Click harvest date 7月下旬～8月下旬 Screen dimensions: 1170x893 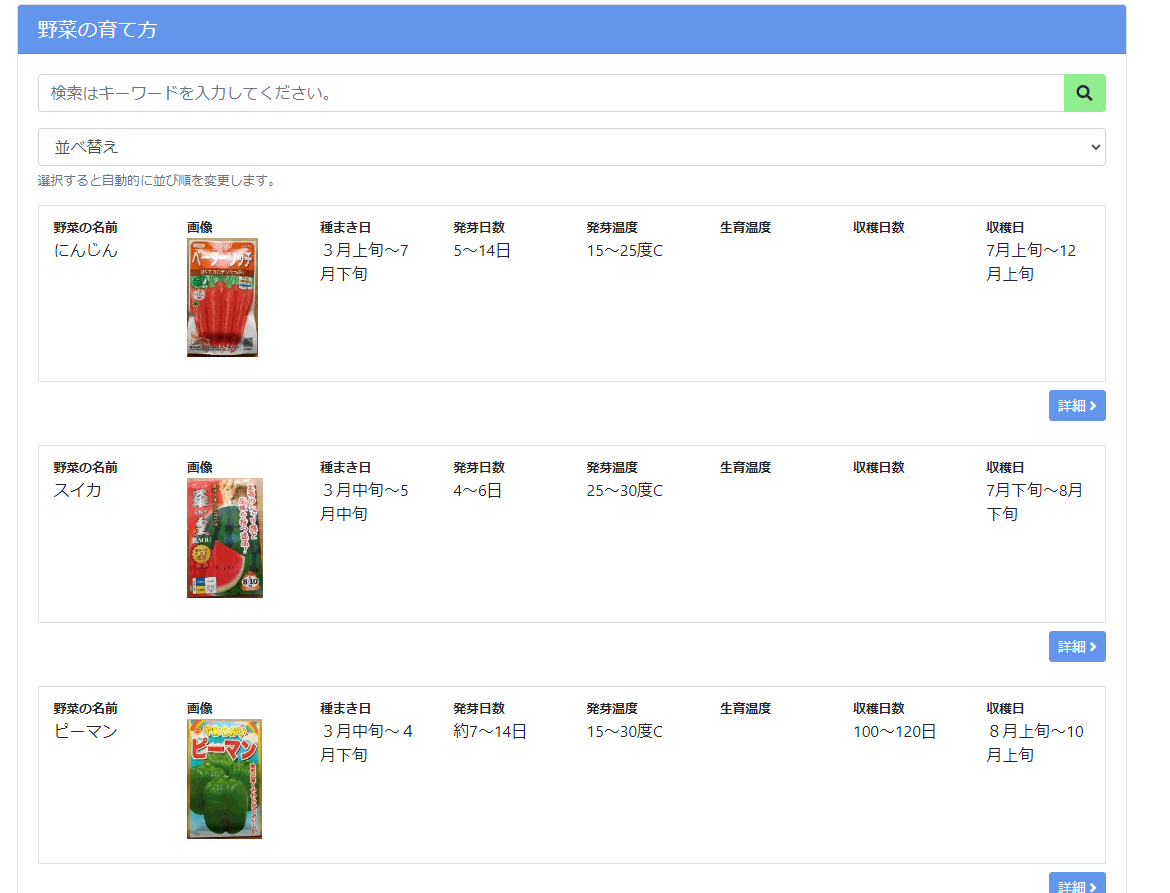1034,502
